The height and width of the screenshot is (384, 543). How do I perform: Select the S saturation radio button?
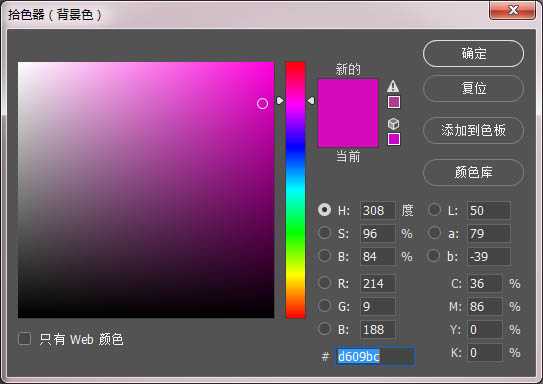point(324,233)
